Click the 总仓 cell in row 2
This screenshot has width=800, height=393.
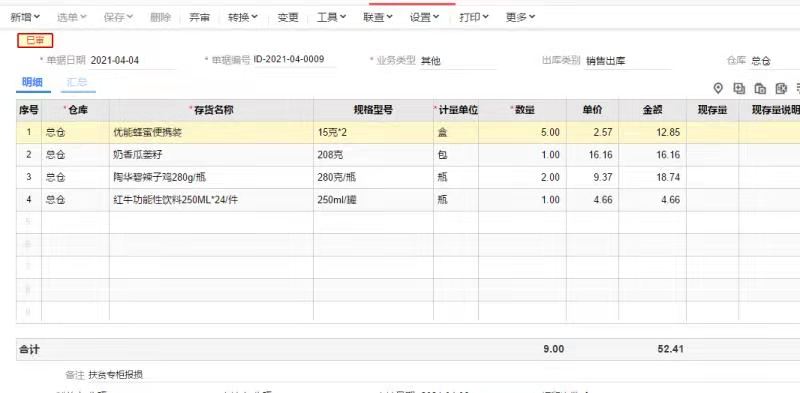[76, 155]
